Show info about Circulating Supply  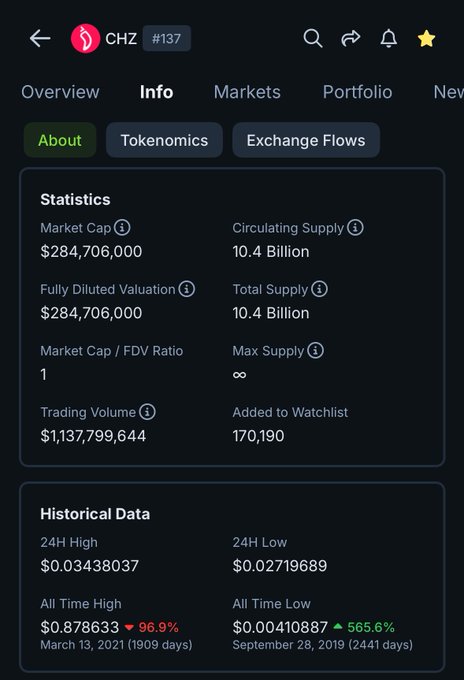(x=355, y=227)
